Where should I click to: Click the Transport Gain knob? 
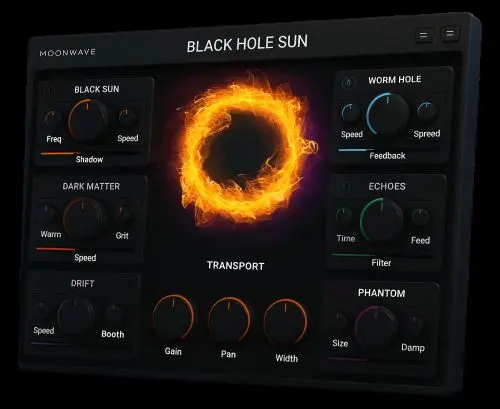(x=173, y=317)
